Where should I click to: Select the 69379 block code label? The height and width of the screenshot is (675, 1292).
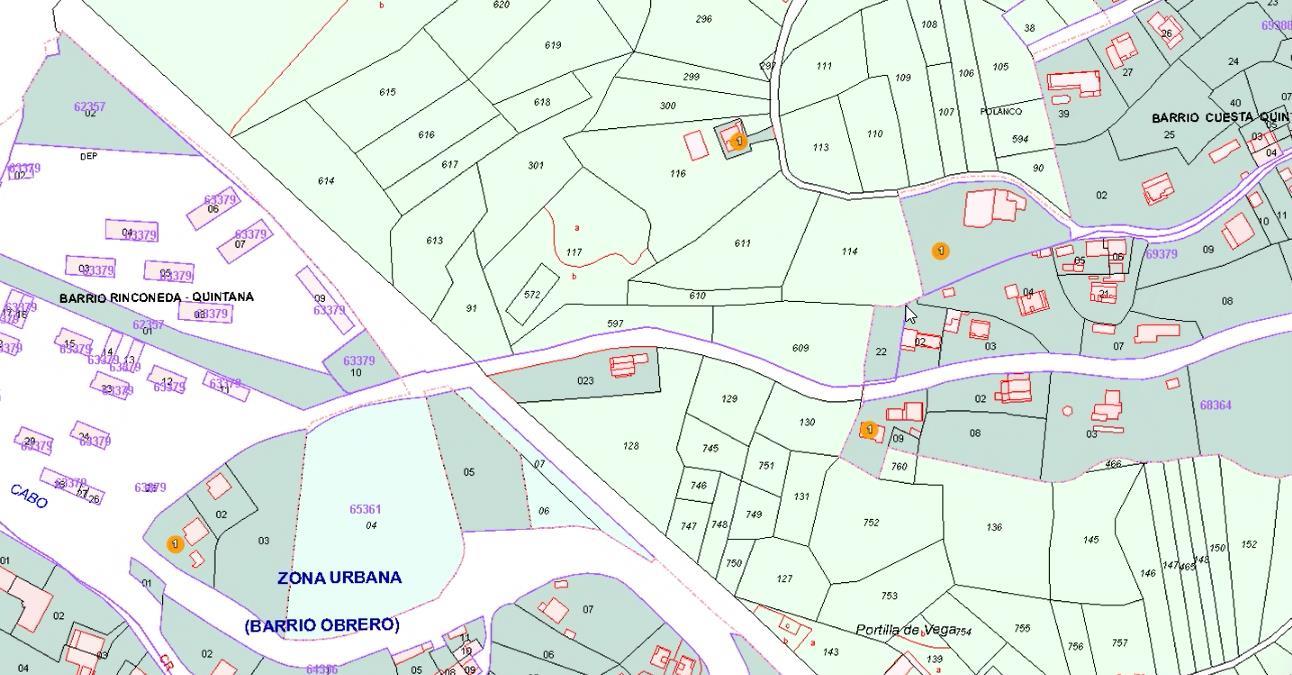tap(1161, 254)
